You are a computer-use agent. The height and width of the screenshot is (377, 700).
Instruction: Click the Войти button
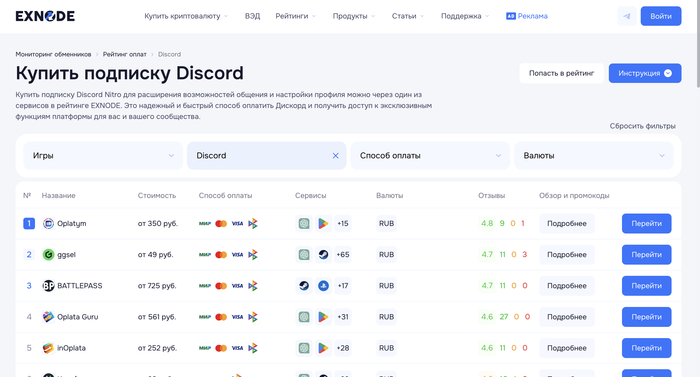661,16
